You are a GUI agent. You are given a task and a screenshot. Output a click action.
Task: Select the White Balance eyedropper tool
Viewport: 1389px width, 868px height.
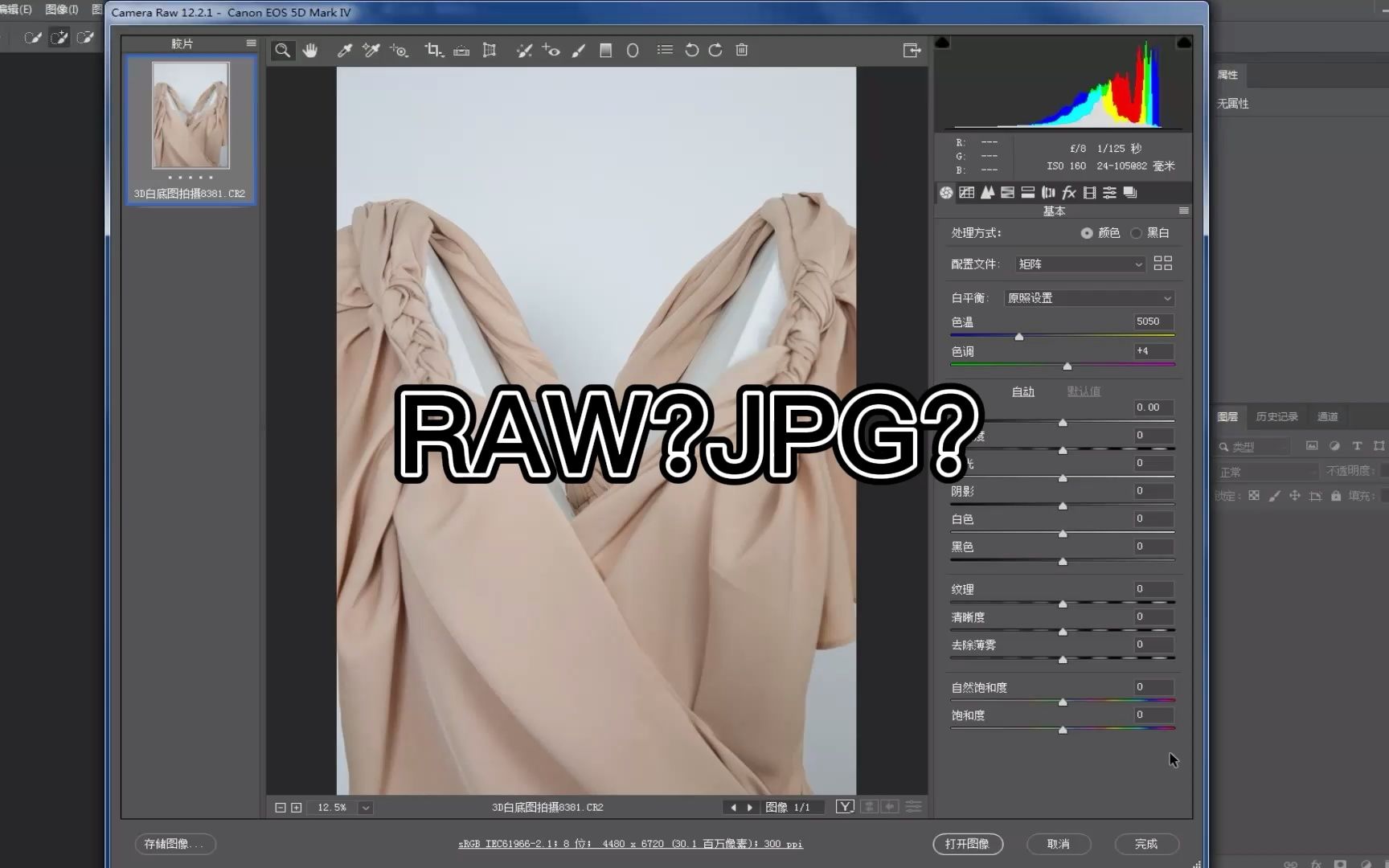pyautogui.click(x=342, y=50)
